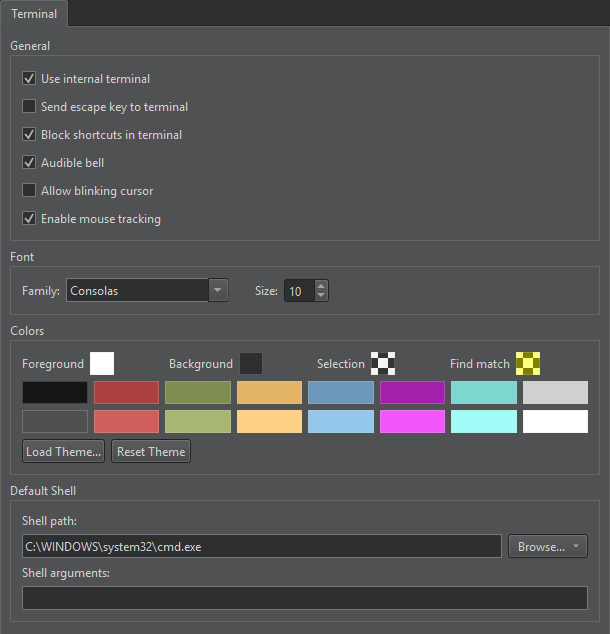The width and height of the screenshot is (610, 634).
Task: Click the Foreground color swatch
Action: [x=102, y=363]
